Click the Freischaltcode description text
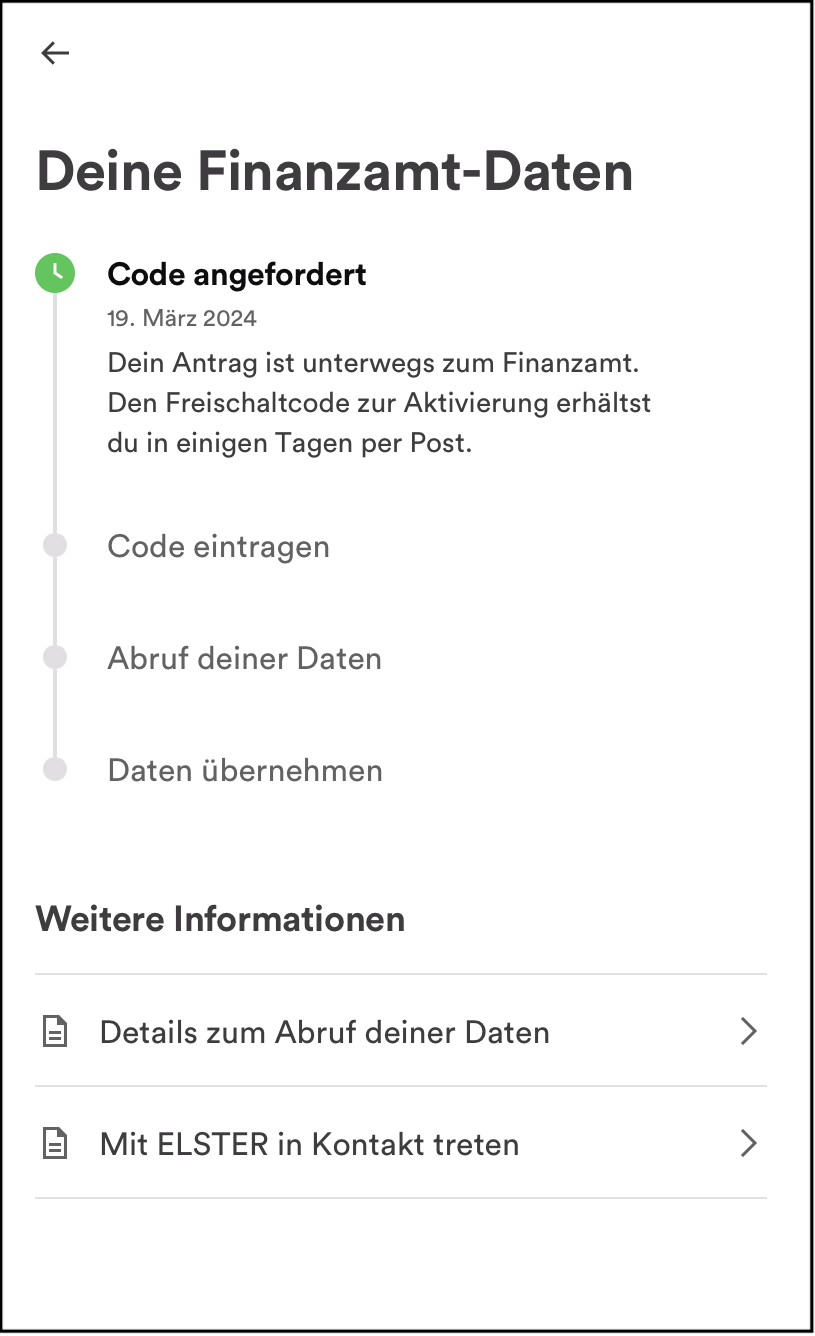The image size is (815, 1336). pyautogui.click(x=380, y=402)
